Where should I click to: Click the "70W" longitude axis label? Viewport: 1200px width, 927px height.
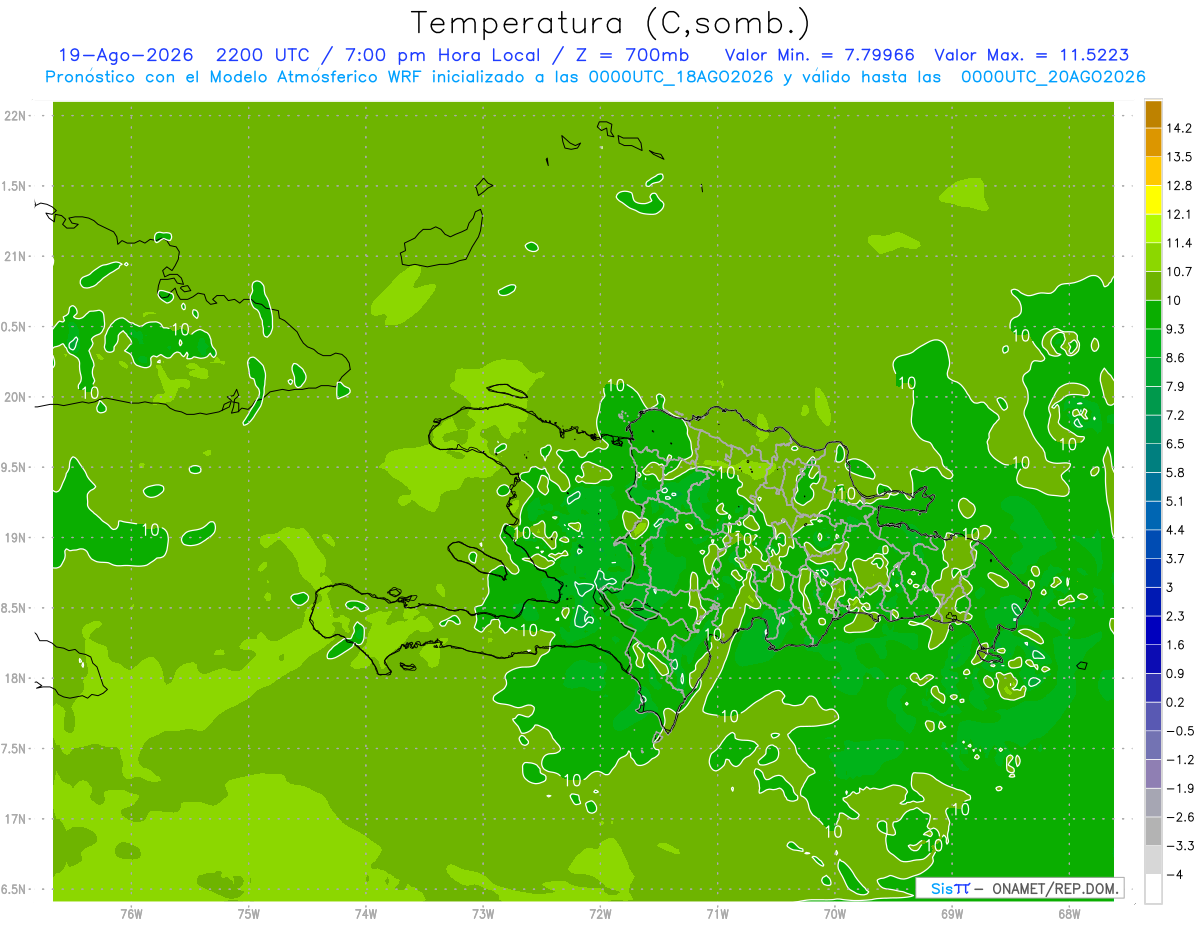835,913
